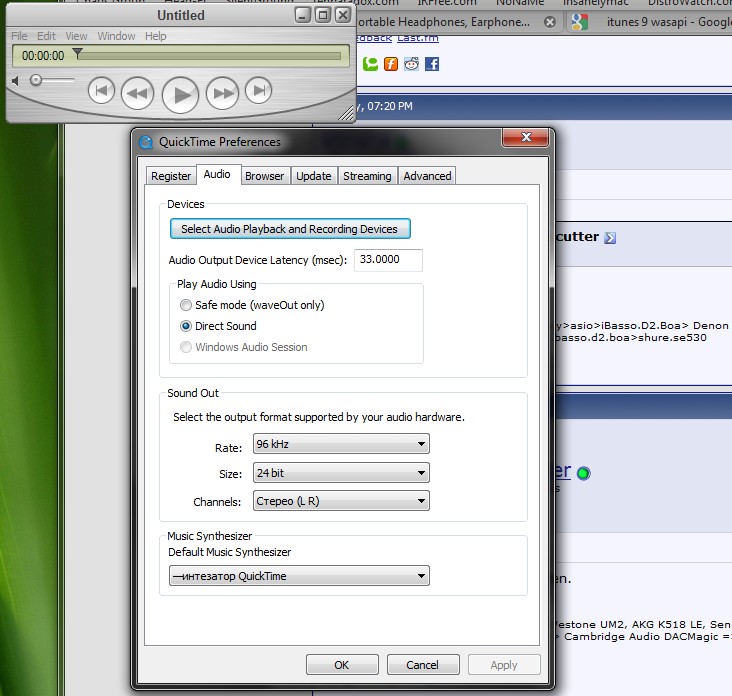Click the 00:00:00 time display
The width and height of the screenshot is (732, 696).
(x=43, y=56)
